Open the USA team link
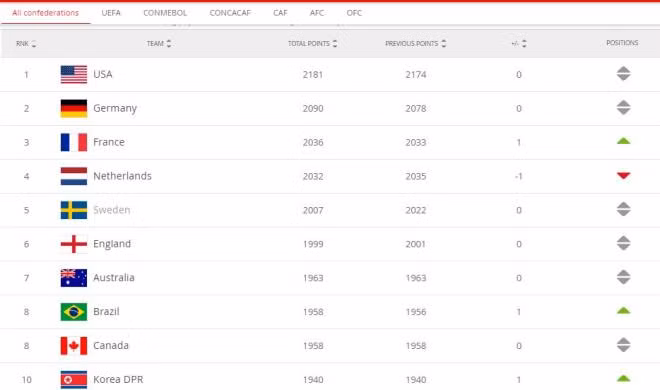660x390 pixels. point(103,74)
